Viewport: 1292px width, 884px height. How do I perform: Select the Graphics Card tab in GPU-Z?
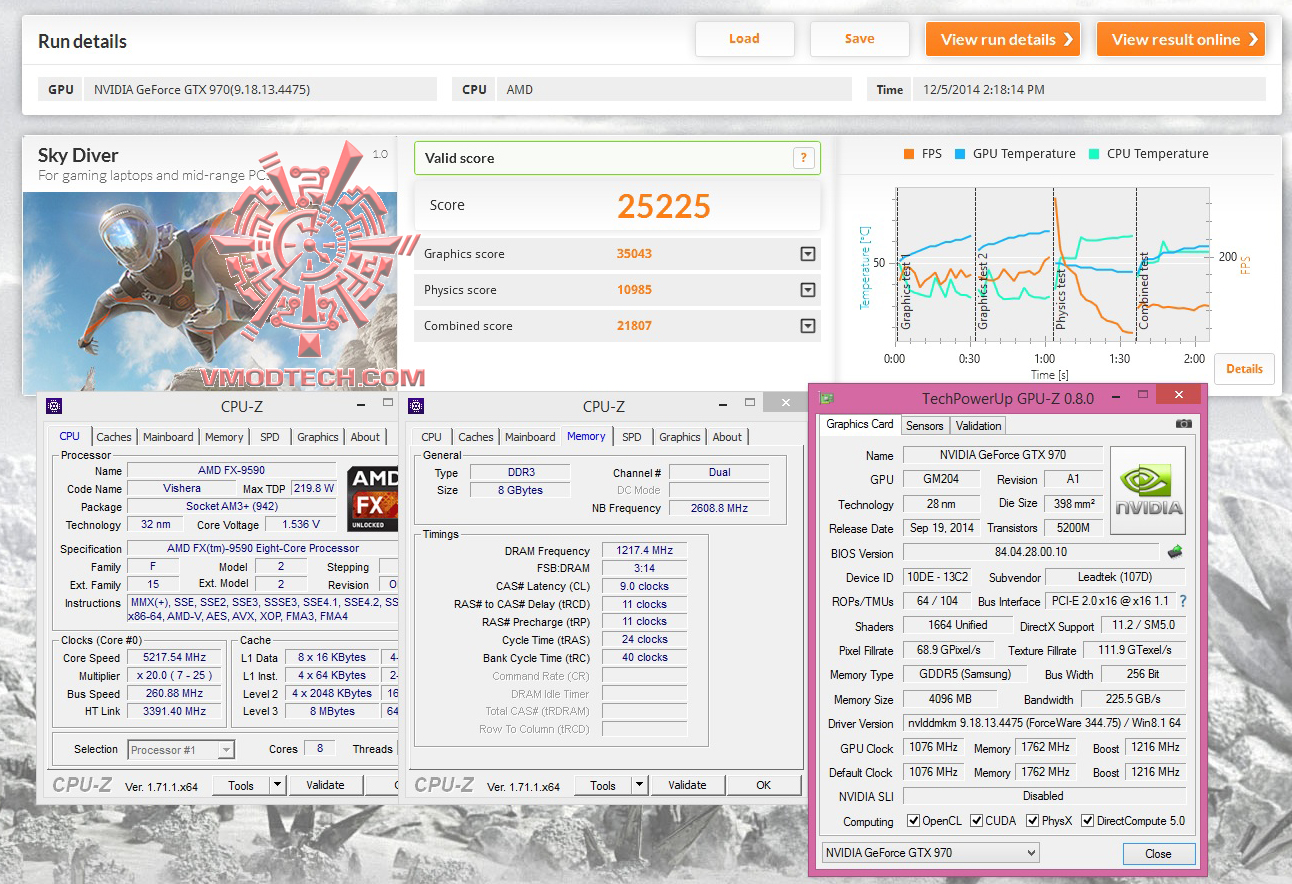pyautogui.click(x=860, y=424)
